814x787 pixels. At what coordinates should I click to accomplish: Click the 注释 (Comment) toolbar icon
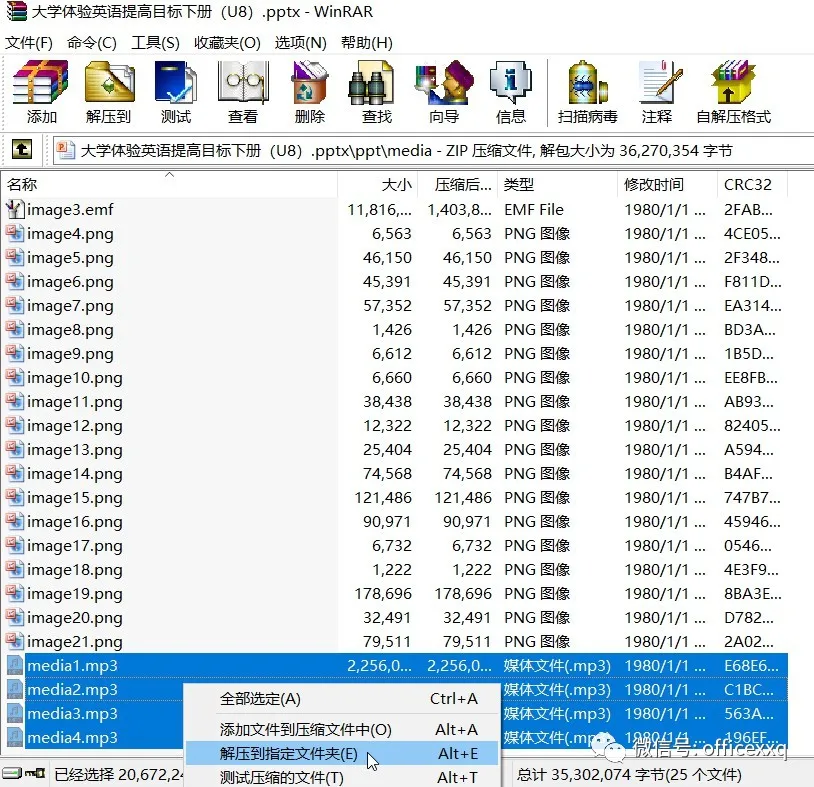660,83
